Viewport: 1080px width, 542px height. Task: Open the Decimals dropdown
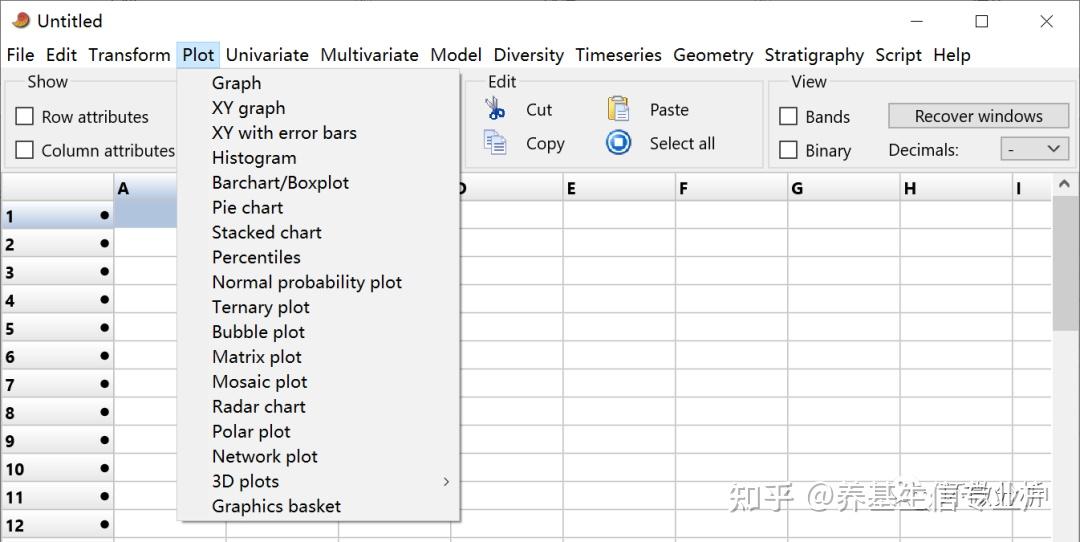(x=1035, y=150)
